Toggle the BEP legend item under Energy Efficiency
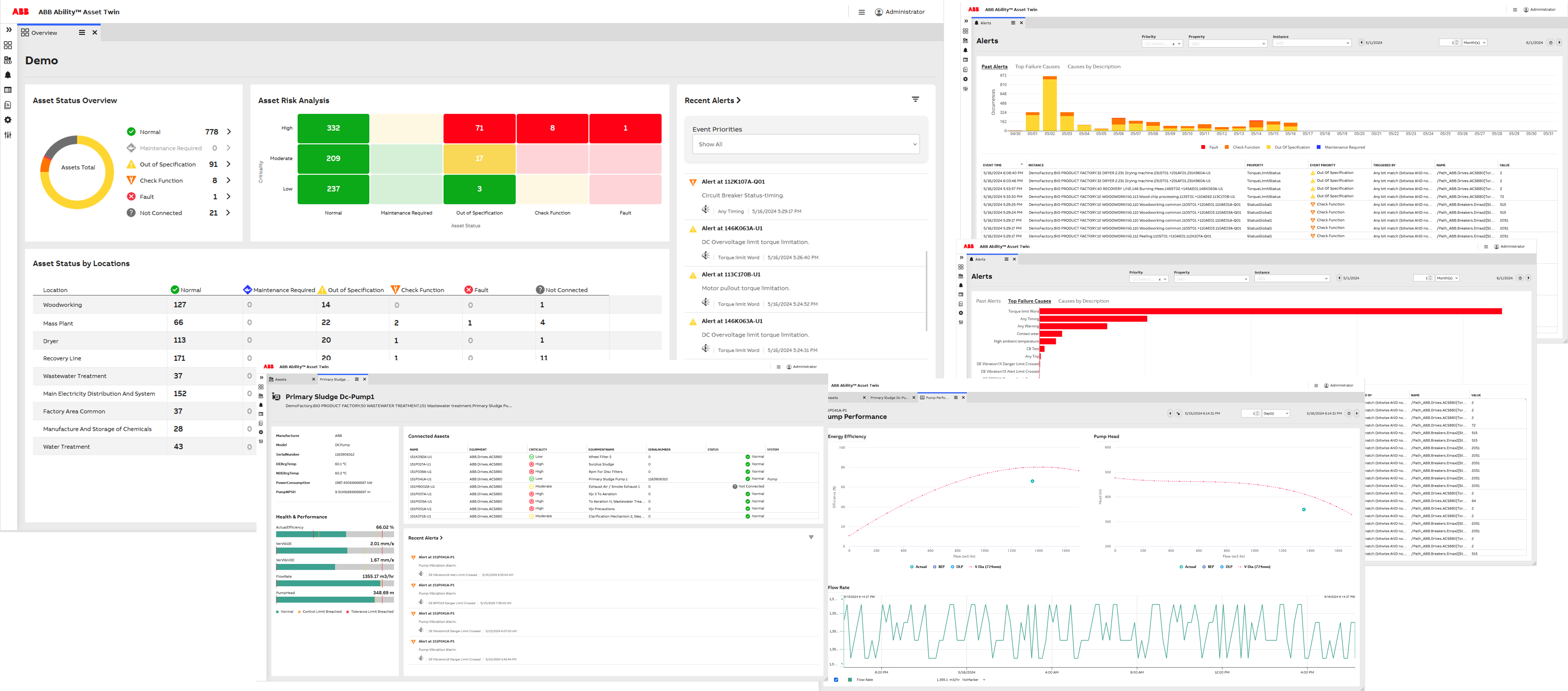The width and height of the screenshot is (1568, 691). 938,567
